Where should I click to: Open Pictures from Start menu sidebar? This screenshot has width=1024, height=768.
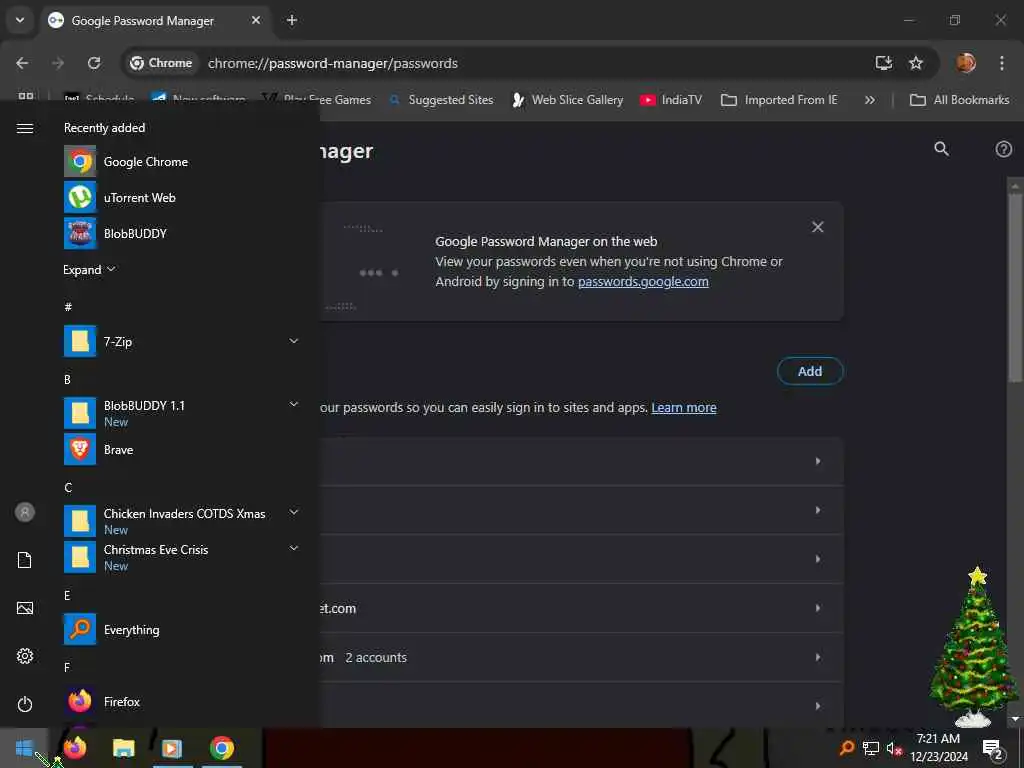point(25,608)
